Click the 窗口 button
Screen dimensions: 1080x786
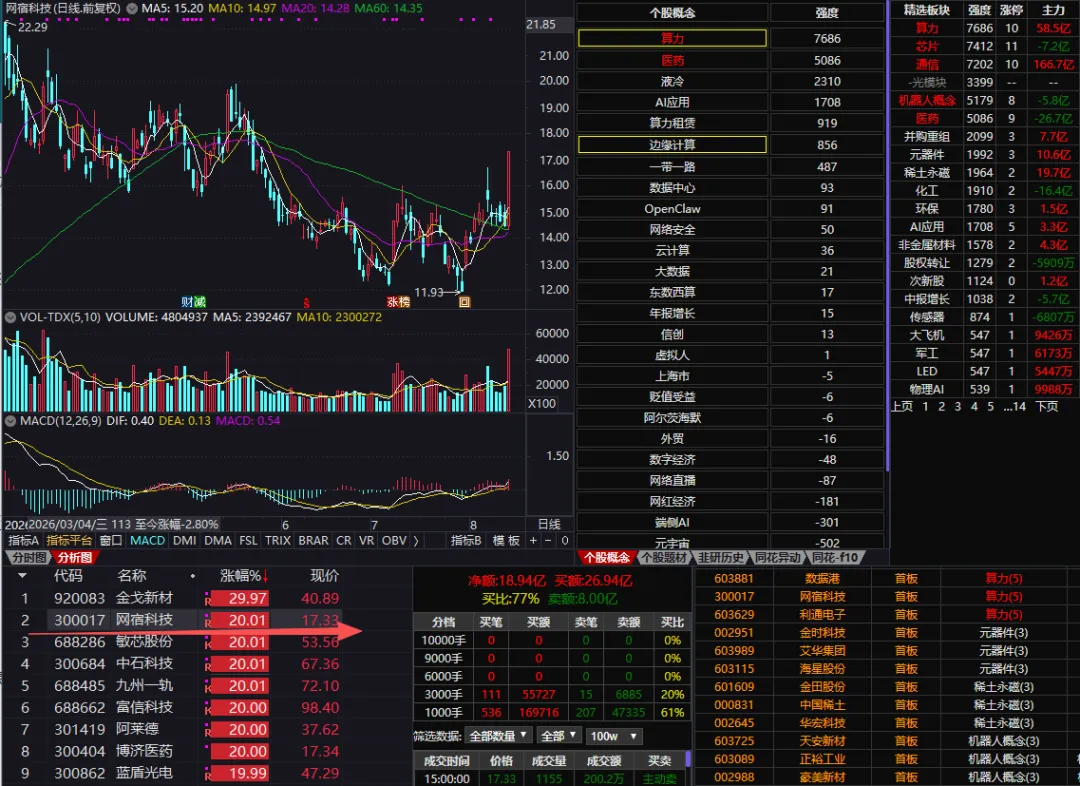click(x=111, y=541)
